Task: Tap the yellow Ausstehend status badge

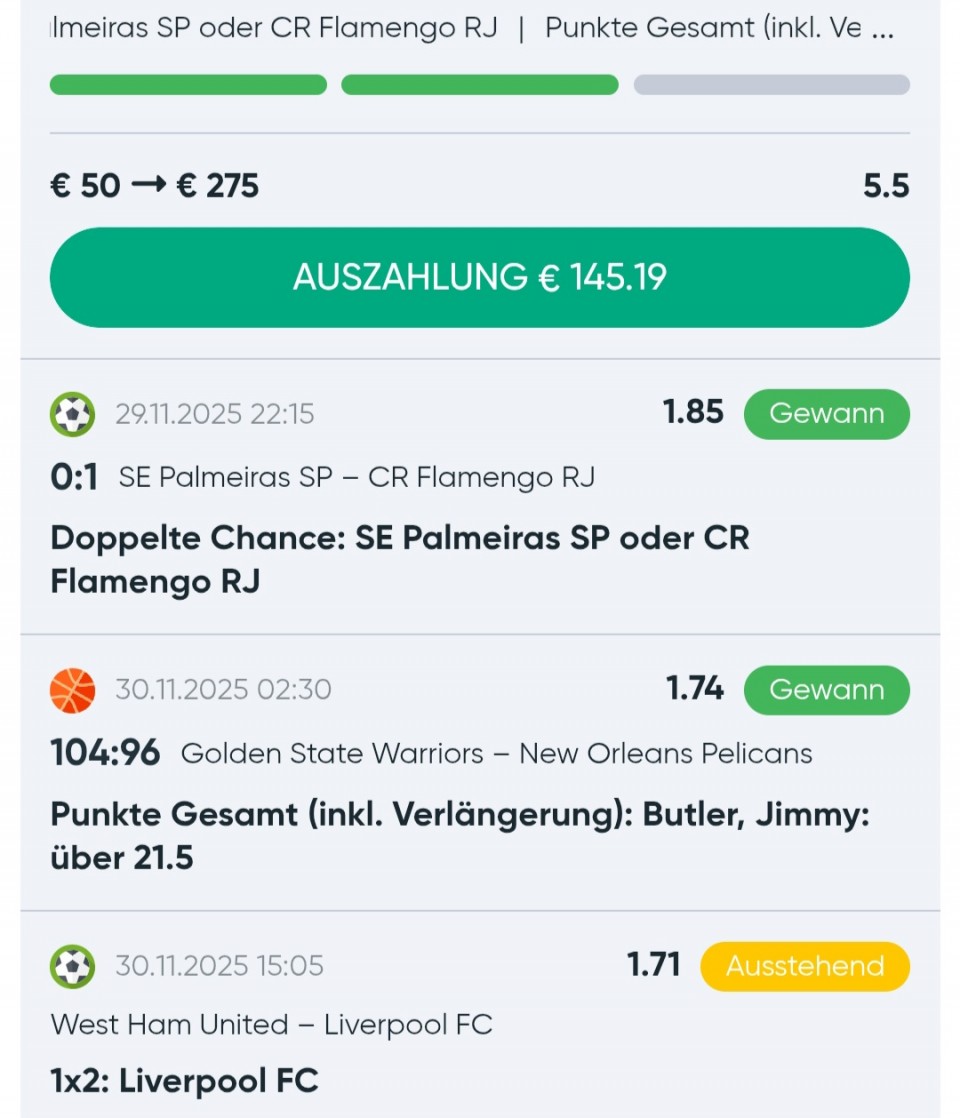Action: coord(804,966)
